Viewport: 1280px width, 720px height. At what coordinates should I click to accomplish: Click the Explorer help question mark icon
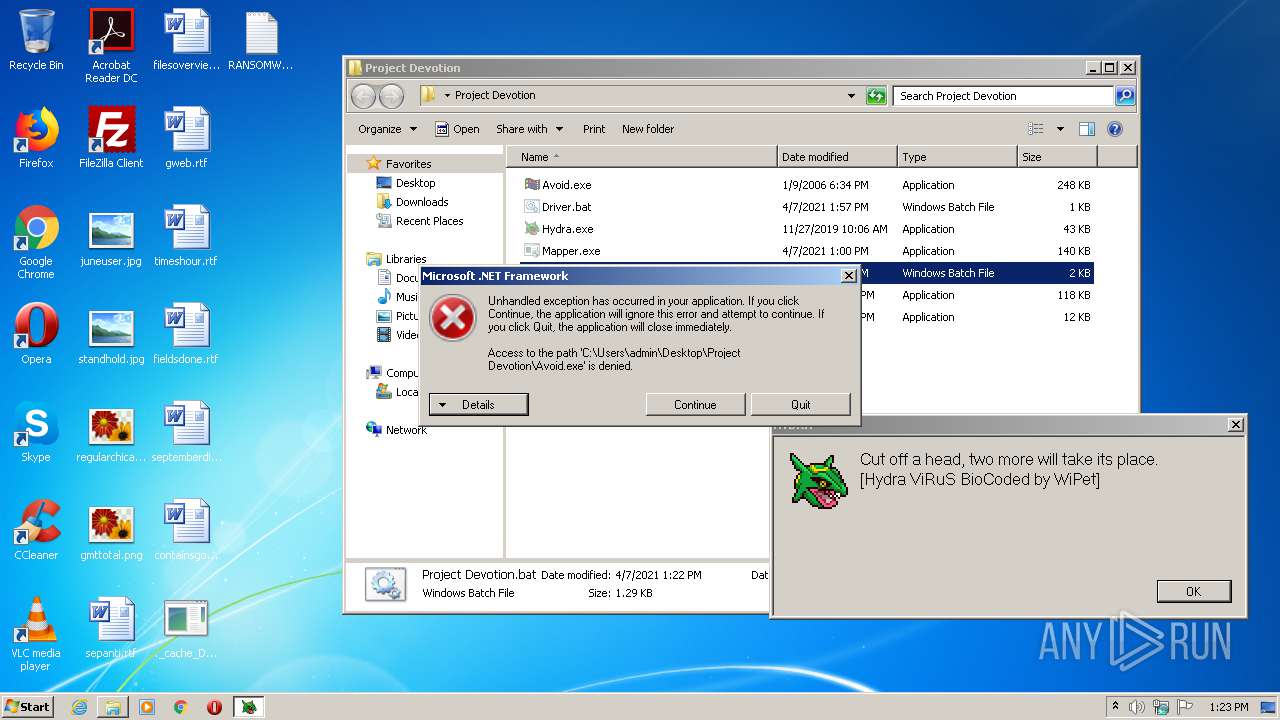coord(1115,129)
